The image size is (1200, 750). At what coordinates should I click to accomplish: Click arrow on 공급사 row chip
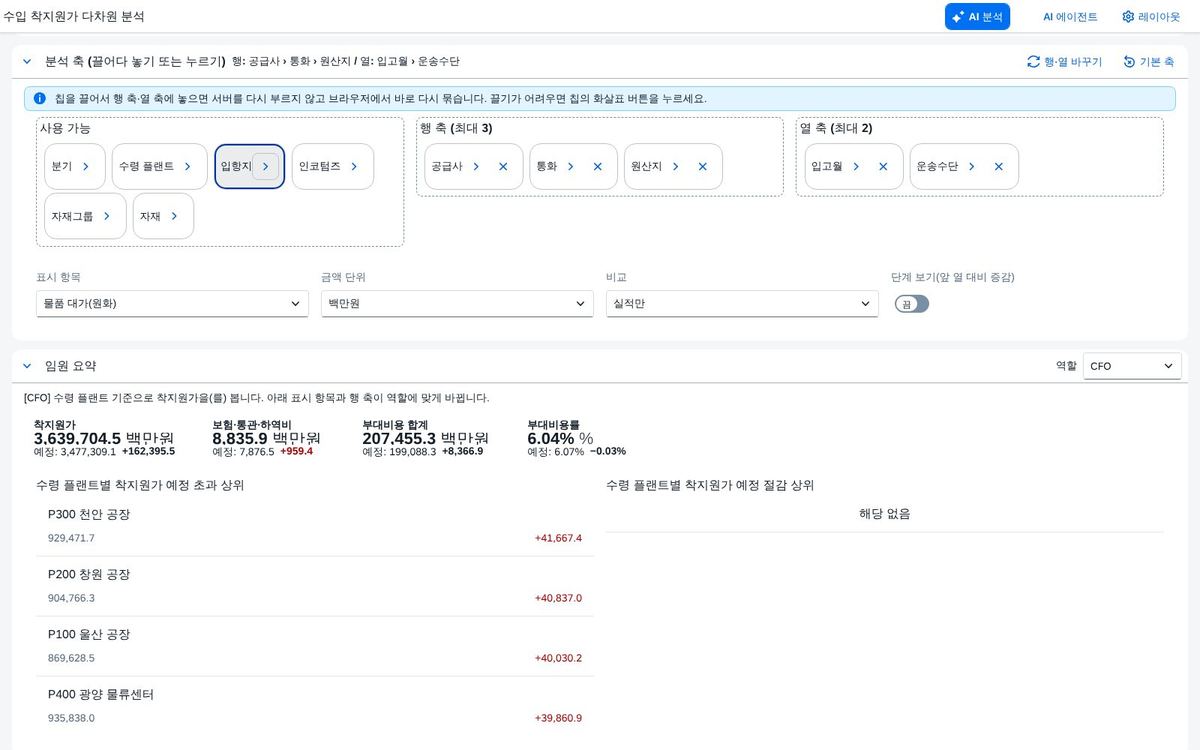(x=477, y=167)
